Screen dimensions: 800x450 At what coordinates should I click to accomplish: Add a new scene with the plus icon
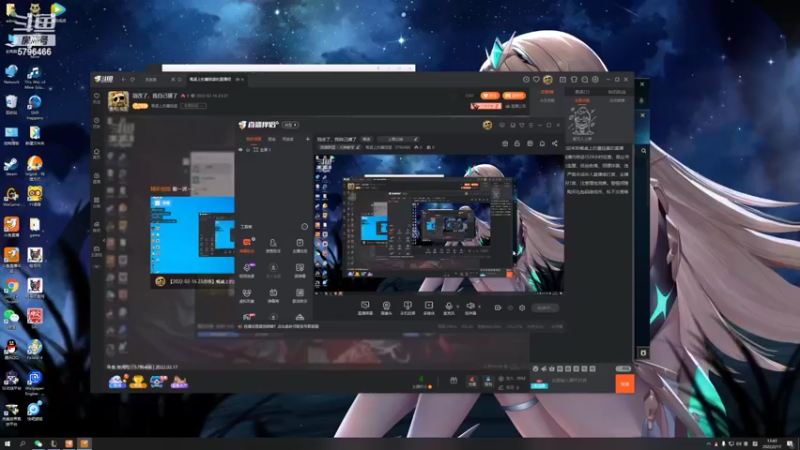(x=307, y=139)
